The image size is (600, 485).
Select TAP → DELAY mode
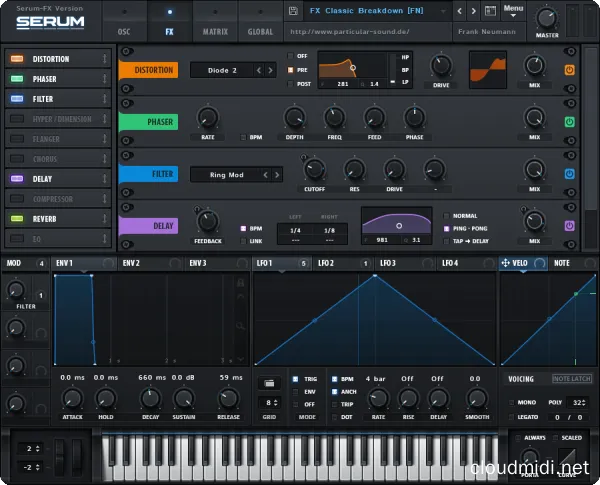(446, 241)
